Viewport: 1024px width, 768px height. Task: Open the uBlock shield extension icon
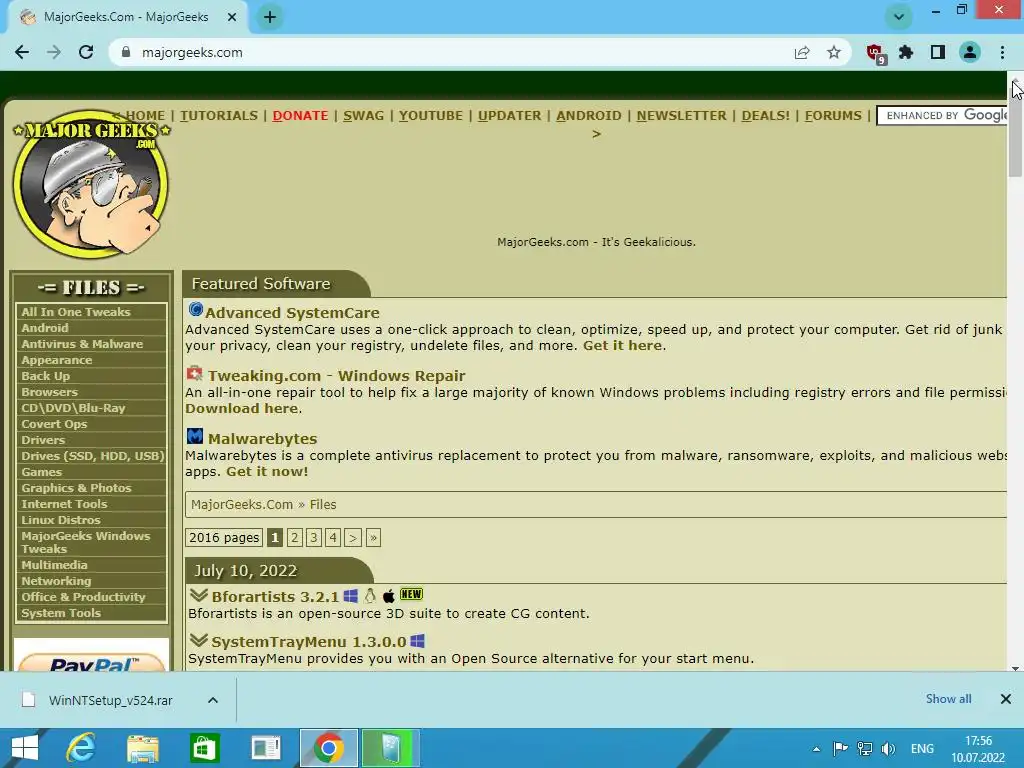point(874,53)
